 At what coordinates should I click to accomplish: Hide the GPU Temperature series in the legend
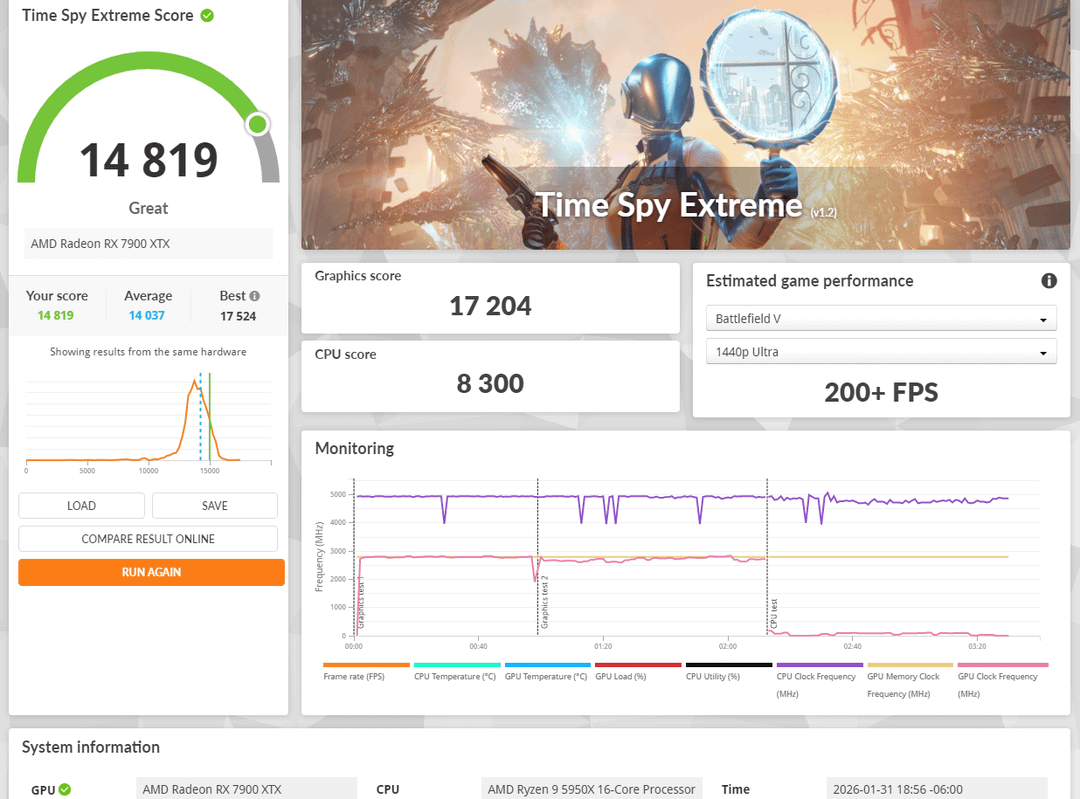[547, 676]
